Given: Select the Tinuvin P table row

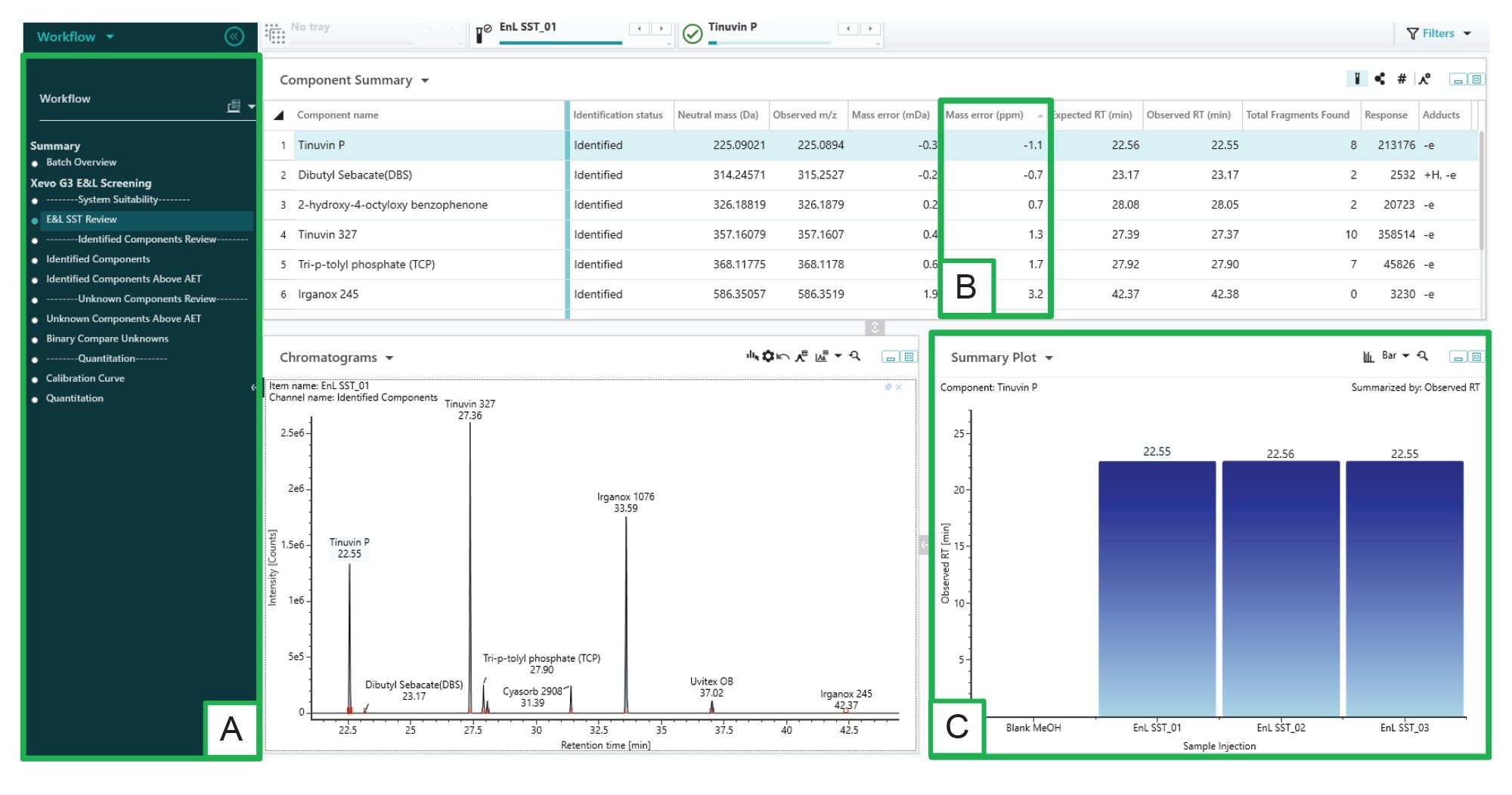Looking at the screenshot, I should pos(871,145).
